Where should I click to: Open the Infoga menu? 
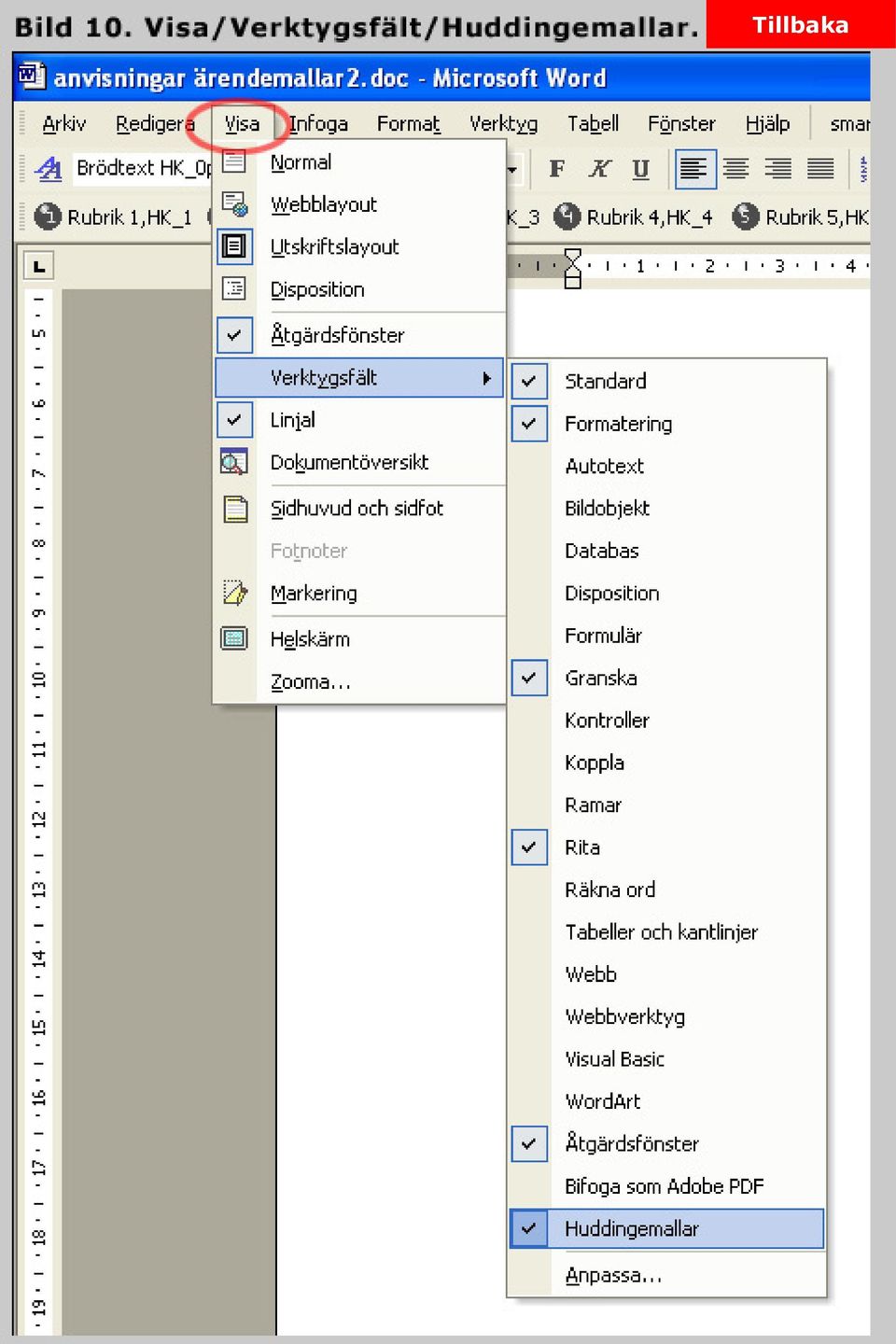point(318,124)
